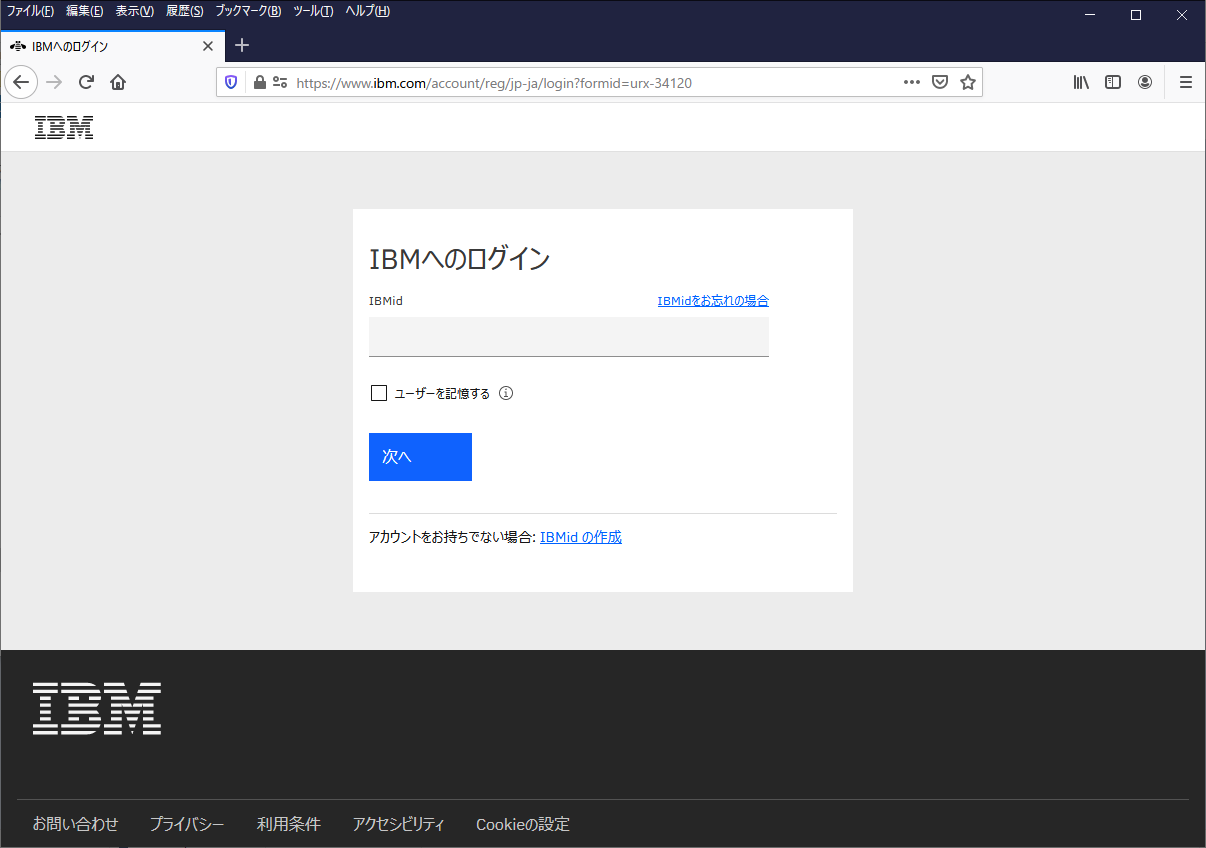Viewport: 1206px width, 848px height.
Task: Open the ブックマーク menu
Action: click(x=248, y=11)
